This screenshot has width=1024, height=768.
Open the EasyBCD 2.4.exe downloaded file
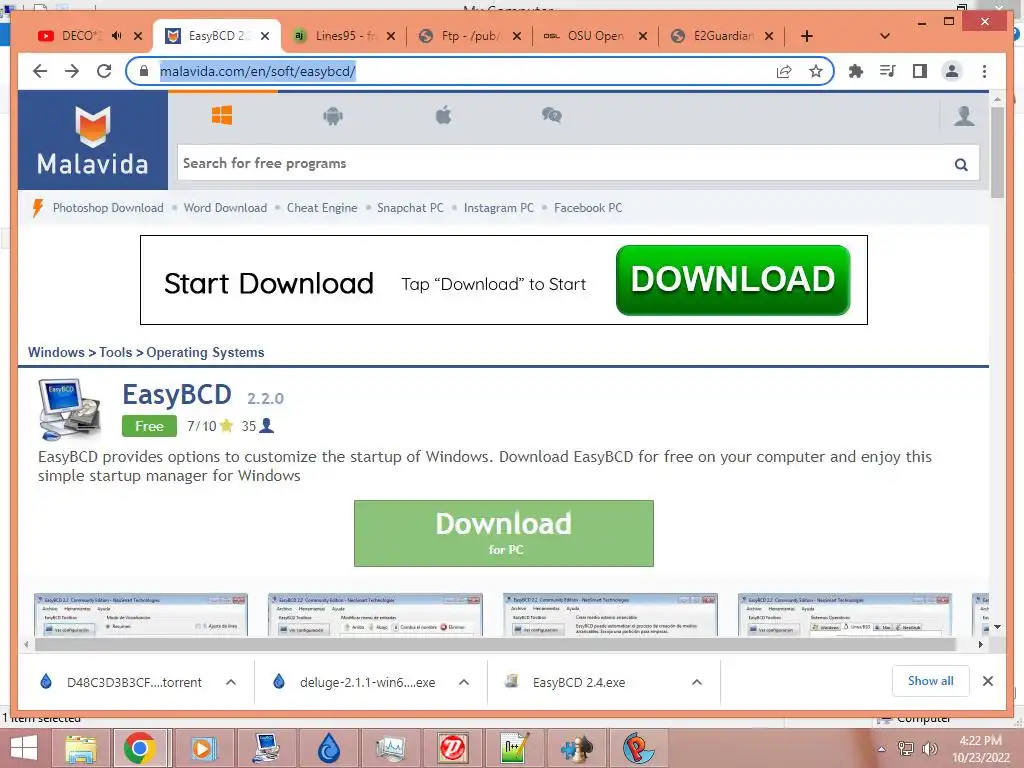[x=579, y=682]
